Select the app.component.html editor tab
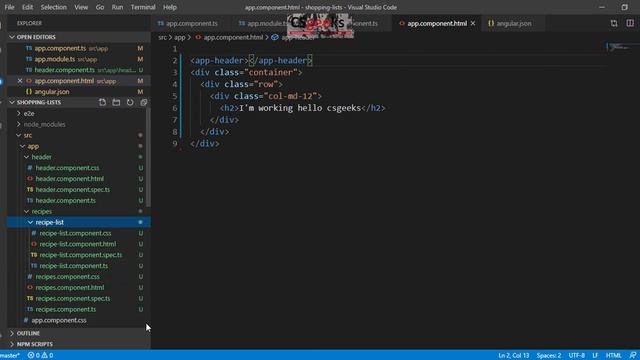Viewport: 640px width, 360px height. [x=437, y=23]
